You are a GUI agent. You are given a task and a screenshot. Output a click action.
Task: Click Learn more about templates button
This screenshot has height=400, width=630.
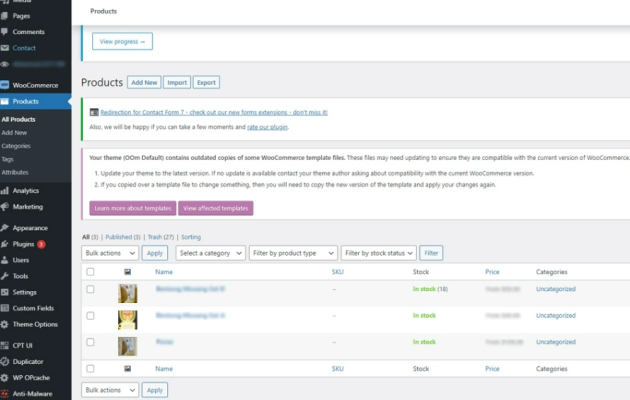click(x=133, y=208)
